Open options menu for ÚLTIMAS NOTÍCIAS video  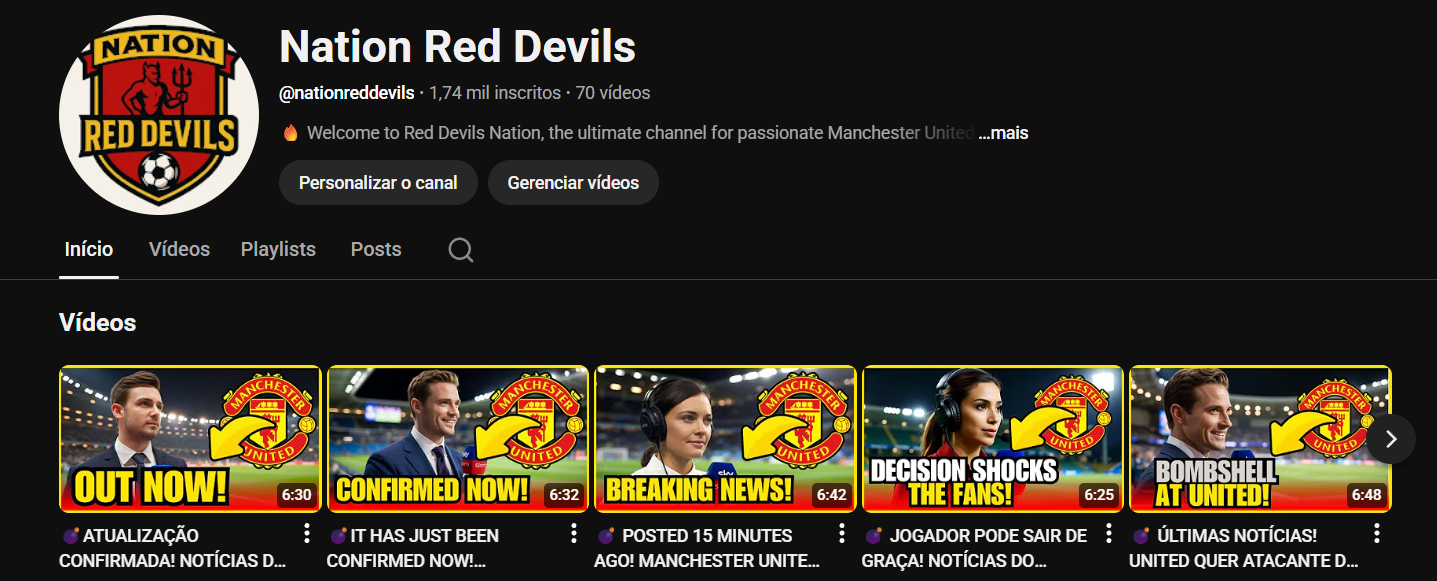coord(1377,533)
